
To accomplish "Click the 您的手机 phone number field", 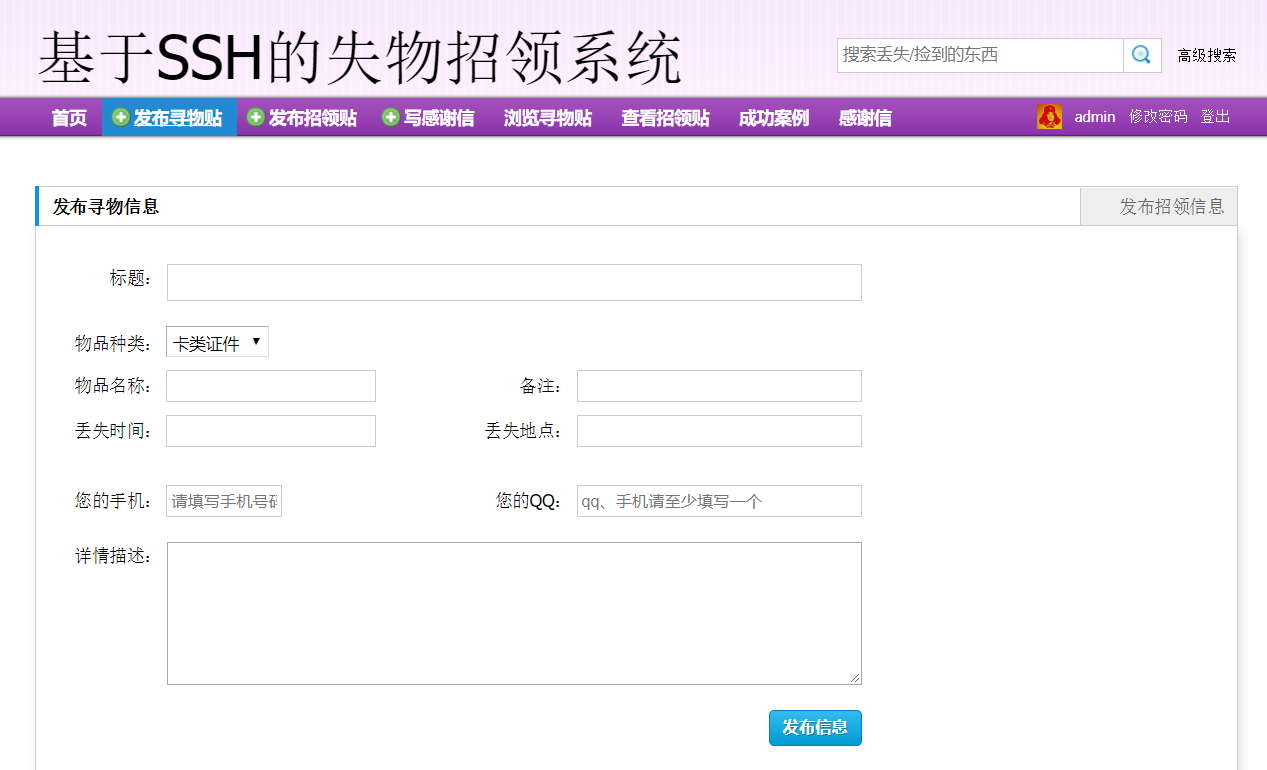I will coord(223,500).
